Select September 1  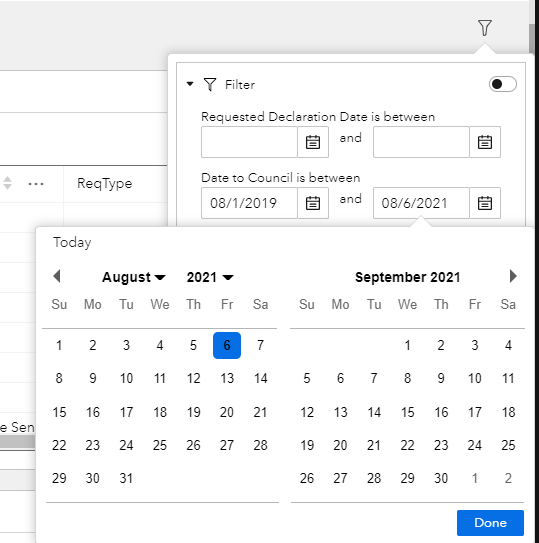407,345
